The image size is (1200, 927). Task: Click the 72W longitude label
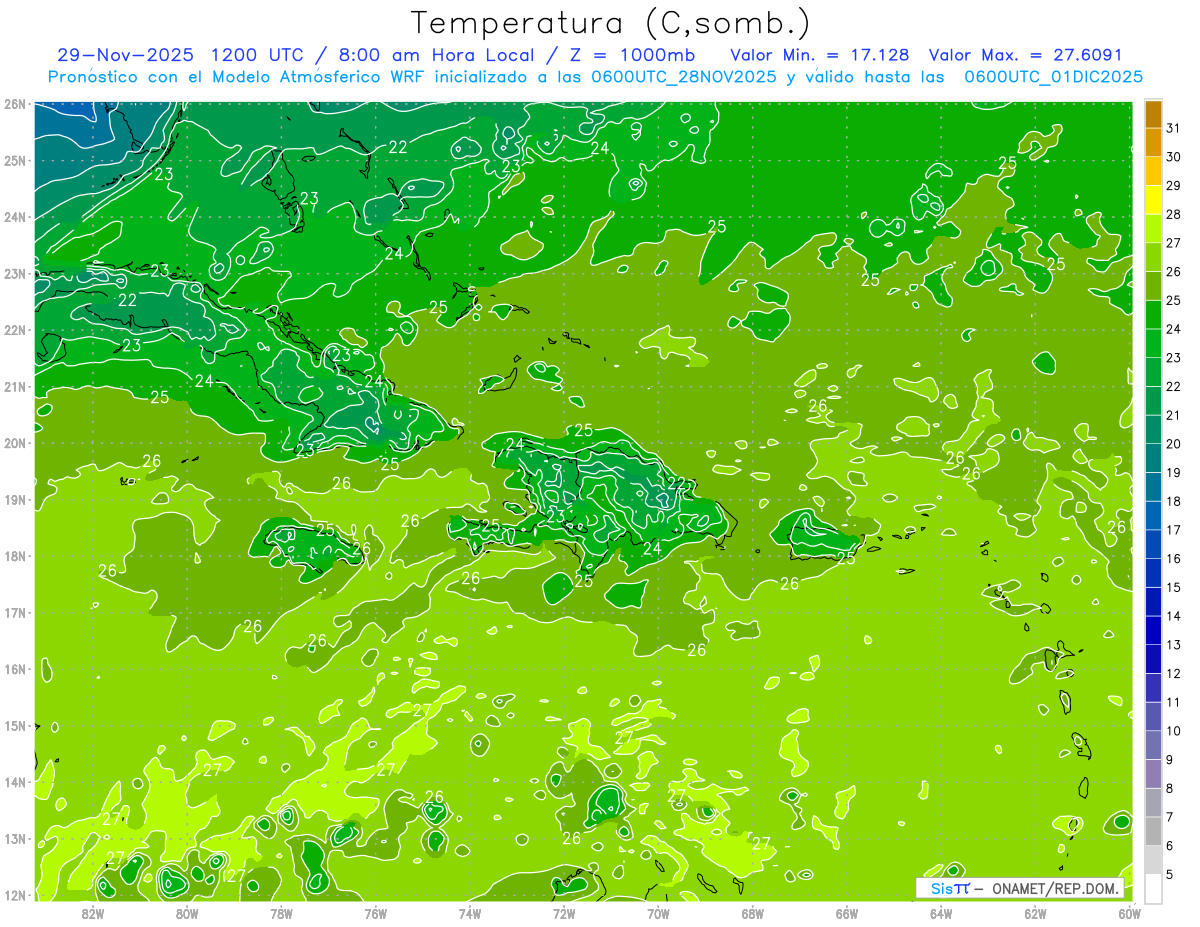[564, 914]
